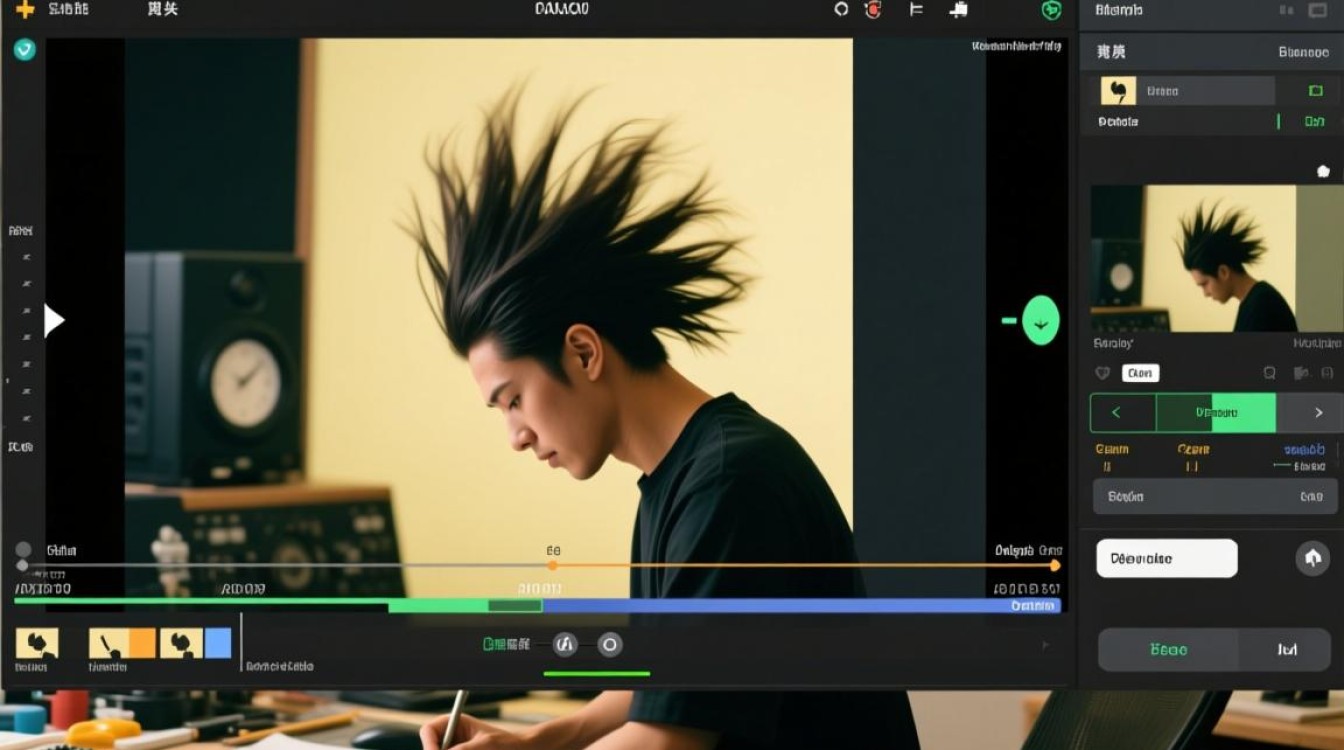Toggle the circular O button under timeline
Viewport: 1344px width, 750px height.
pos(610,645)
